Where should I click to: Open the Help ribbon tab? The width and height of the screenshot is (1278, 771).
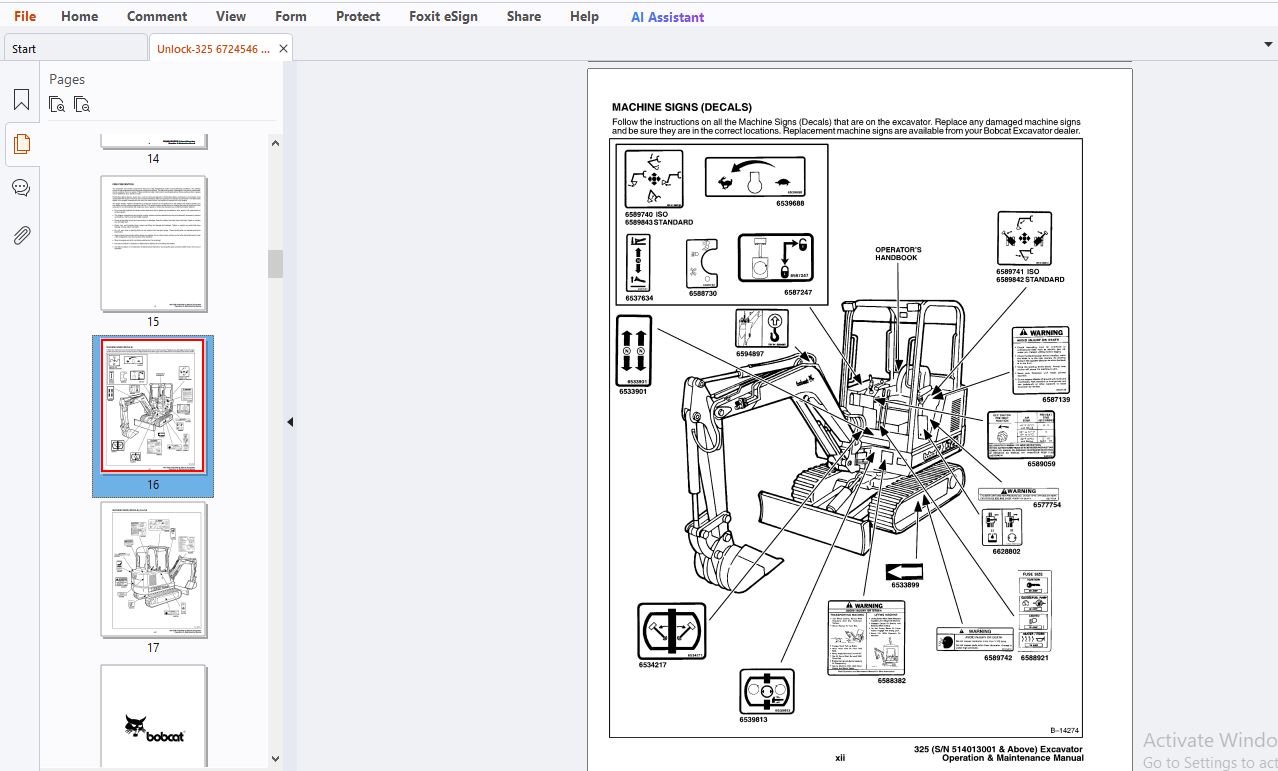tap(585, 16)
